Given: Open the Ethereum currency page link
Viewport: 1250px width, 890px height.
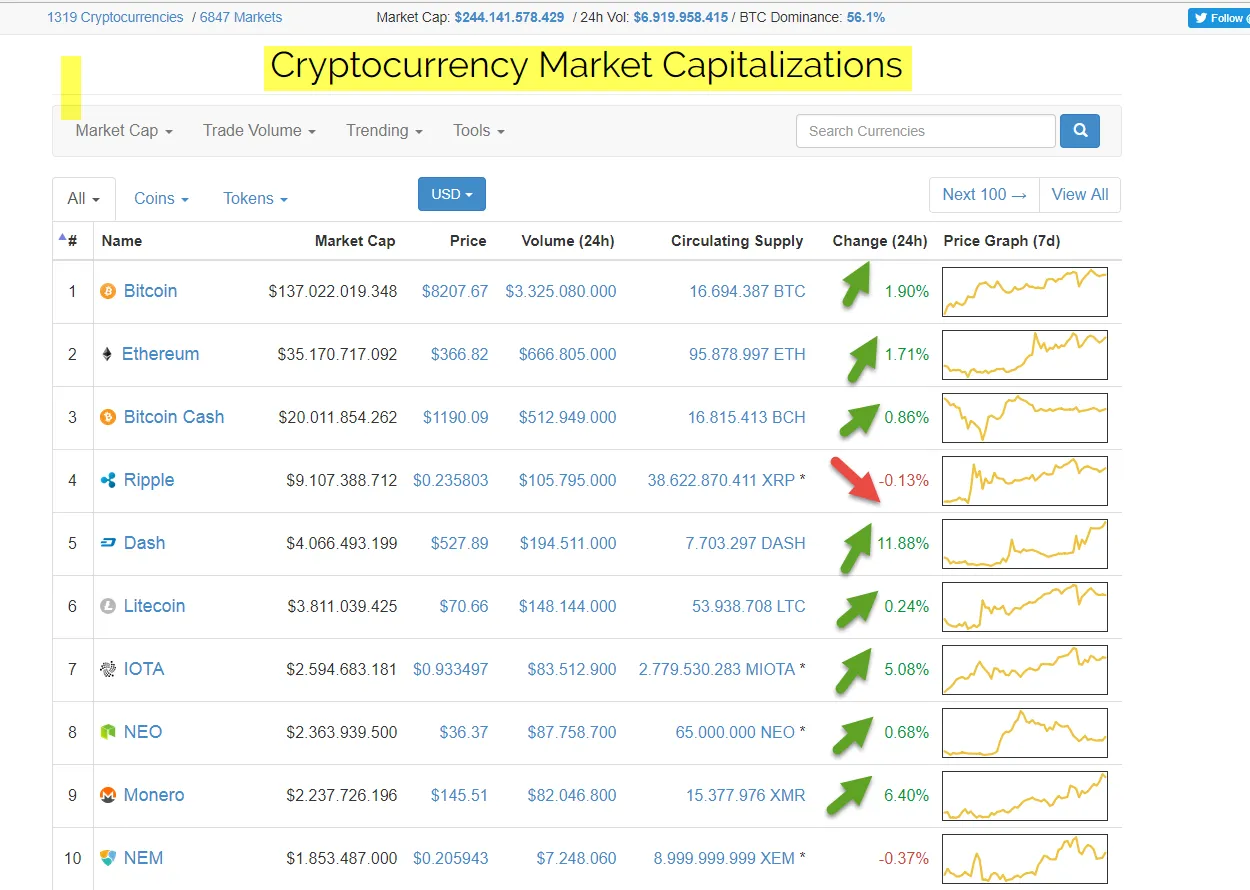Looking at the screenshot, I should [x=160, y=355].
